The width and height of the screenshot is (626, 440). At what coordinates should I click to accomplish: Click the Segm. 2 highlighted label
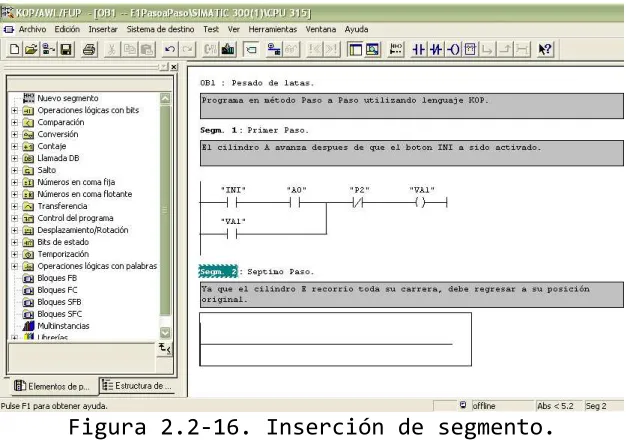tap(218, 272)
